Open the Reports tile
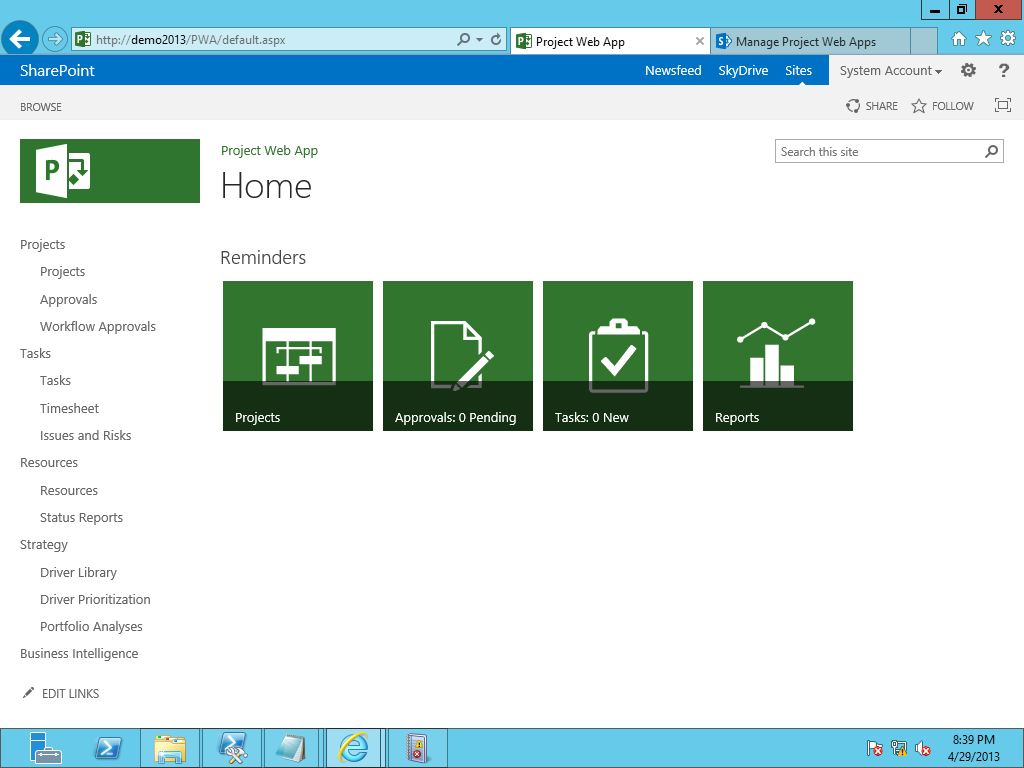This screenshot has width=1024, height=768. pos(778,356)
